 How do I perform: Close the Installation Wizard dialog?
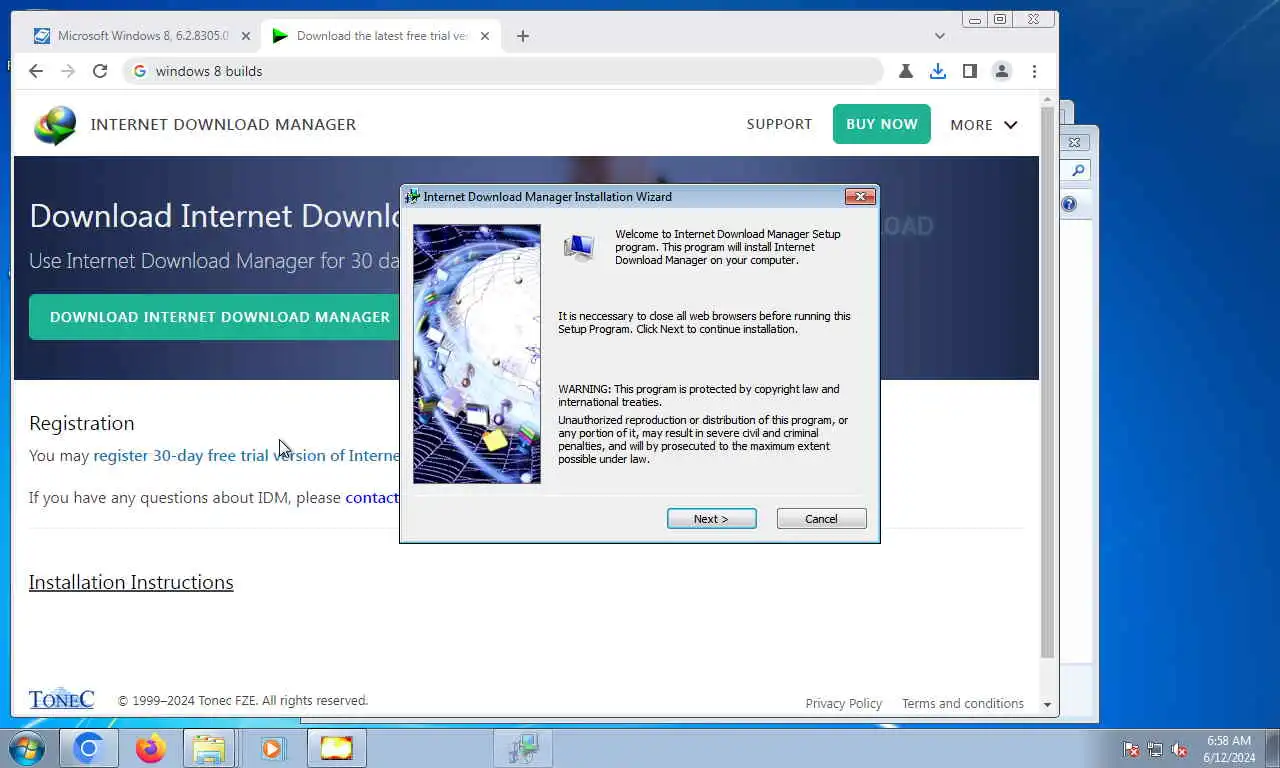860,197
